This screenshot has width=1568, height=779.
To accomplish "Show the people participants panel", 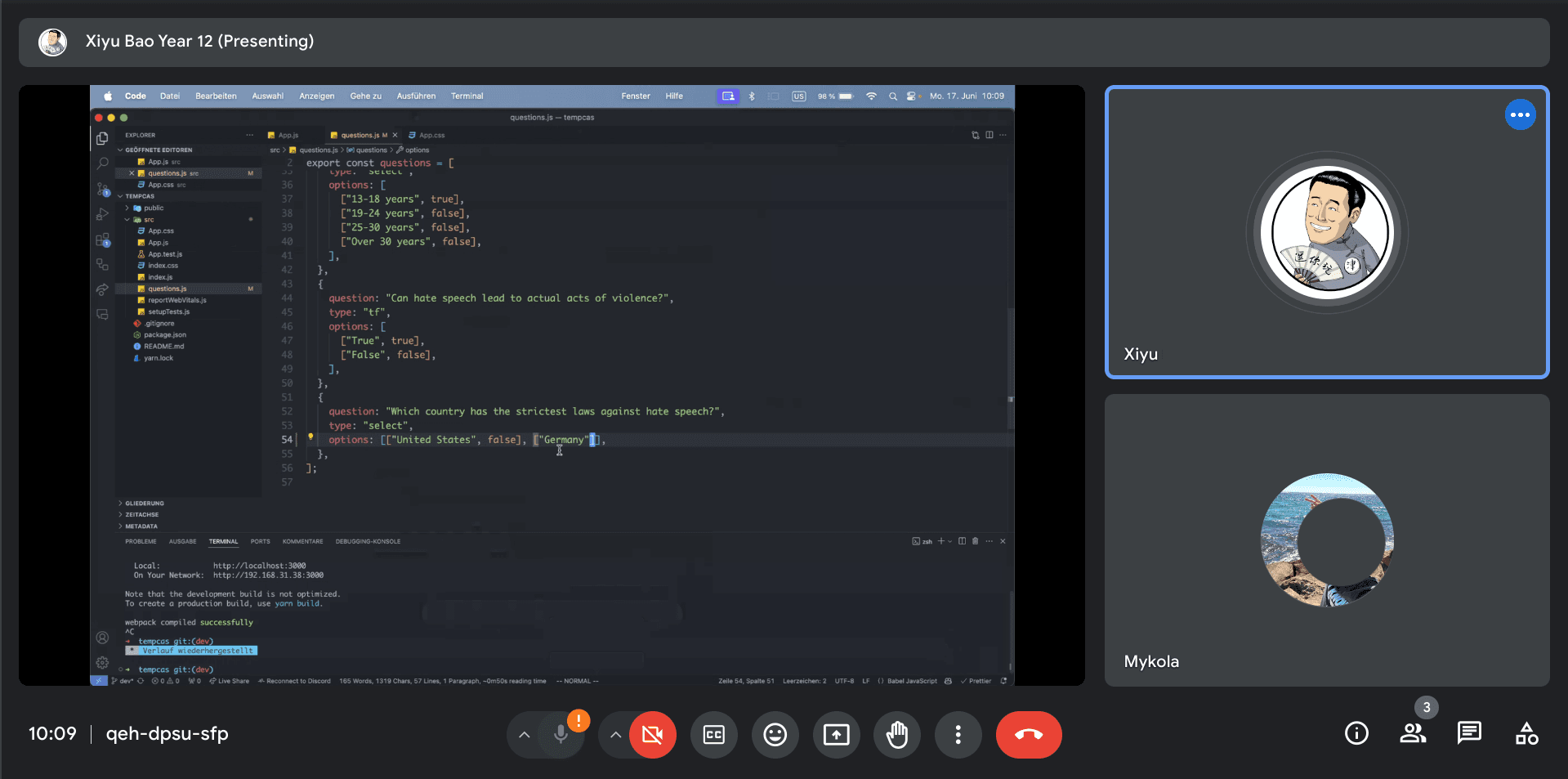I will [x=1413, y=733].
